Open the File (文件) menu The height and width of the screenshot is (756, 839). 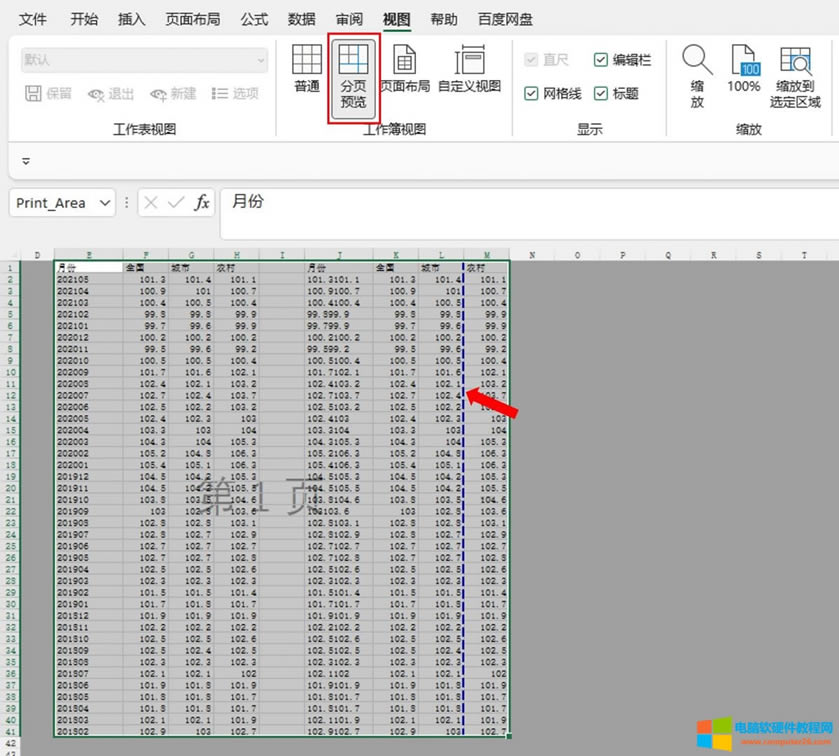[33, 19]
